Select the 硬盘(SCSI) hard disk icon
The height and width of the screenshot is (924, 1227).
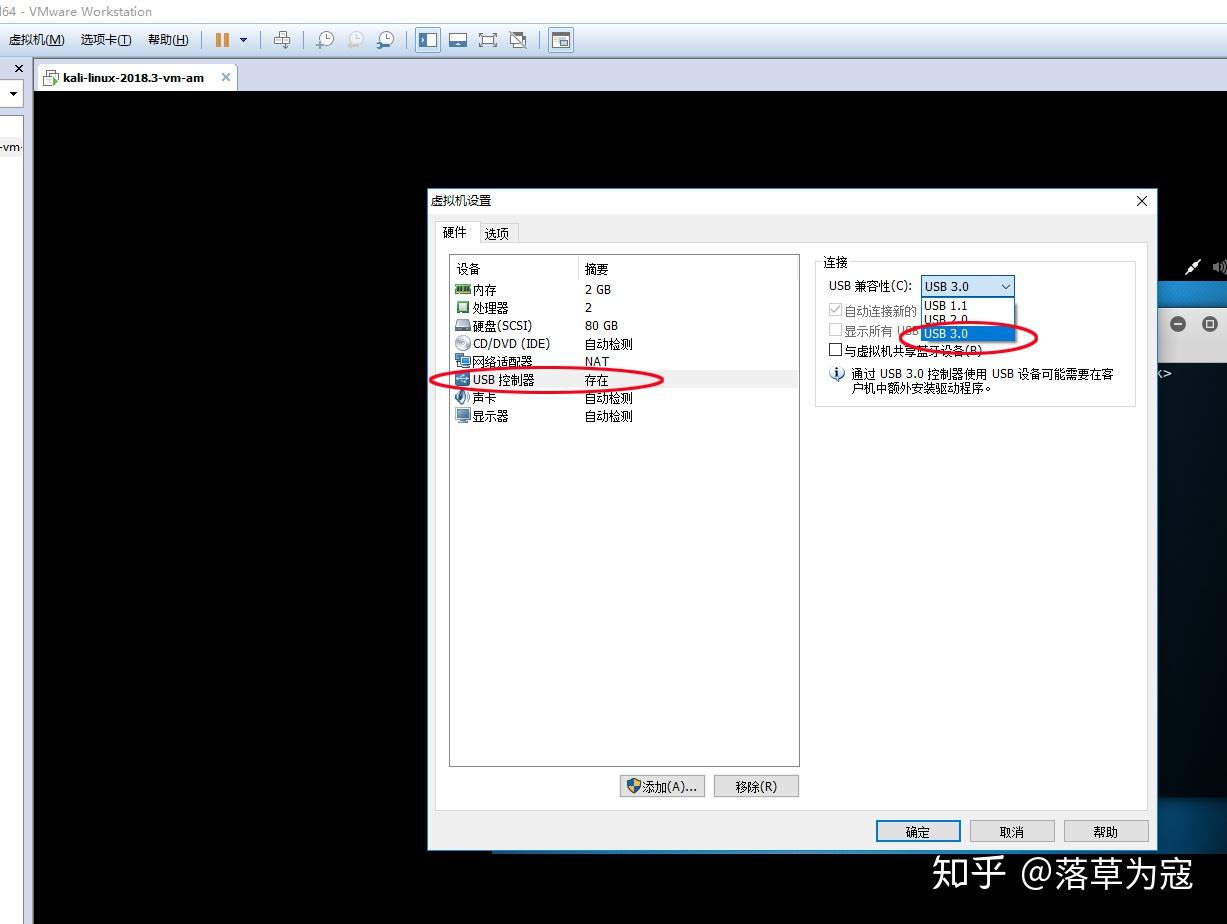463,325
